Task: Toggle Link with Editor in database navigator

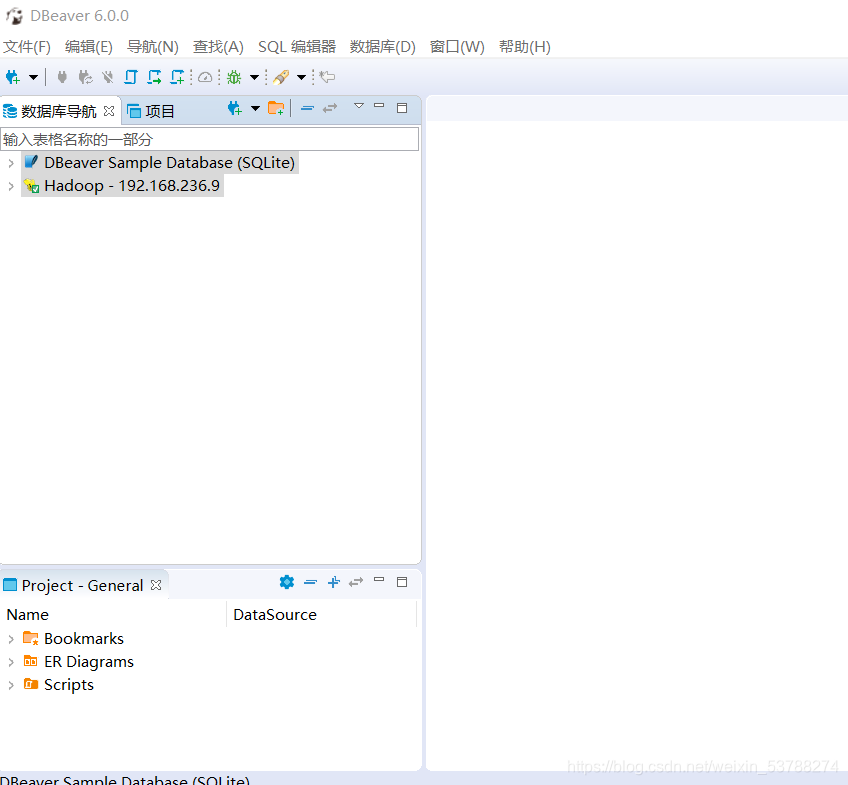Action: coord(330,109)
